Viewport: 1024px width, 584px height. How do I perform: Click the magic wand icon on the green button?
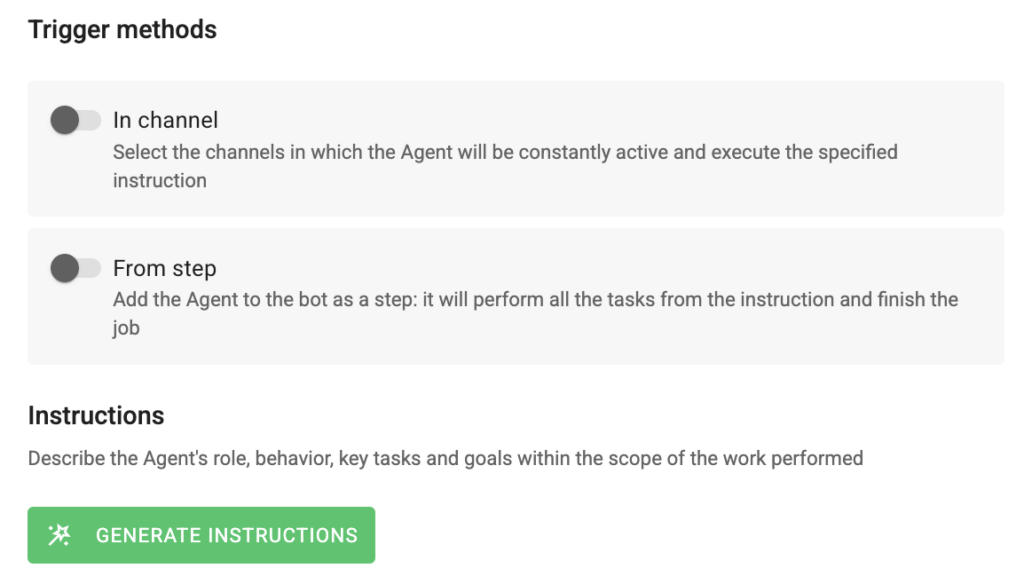pos(60,535)
